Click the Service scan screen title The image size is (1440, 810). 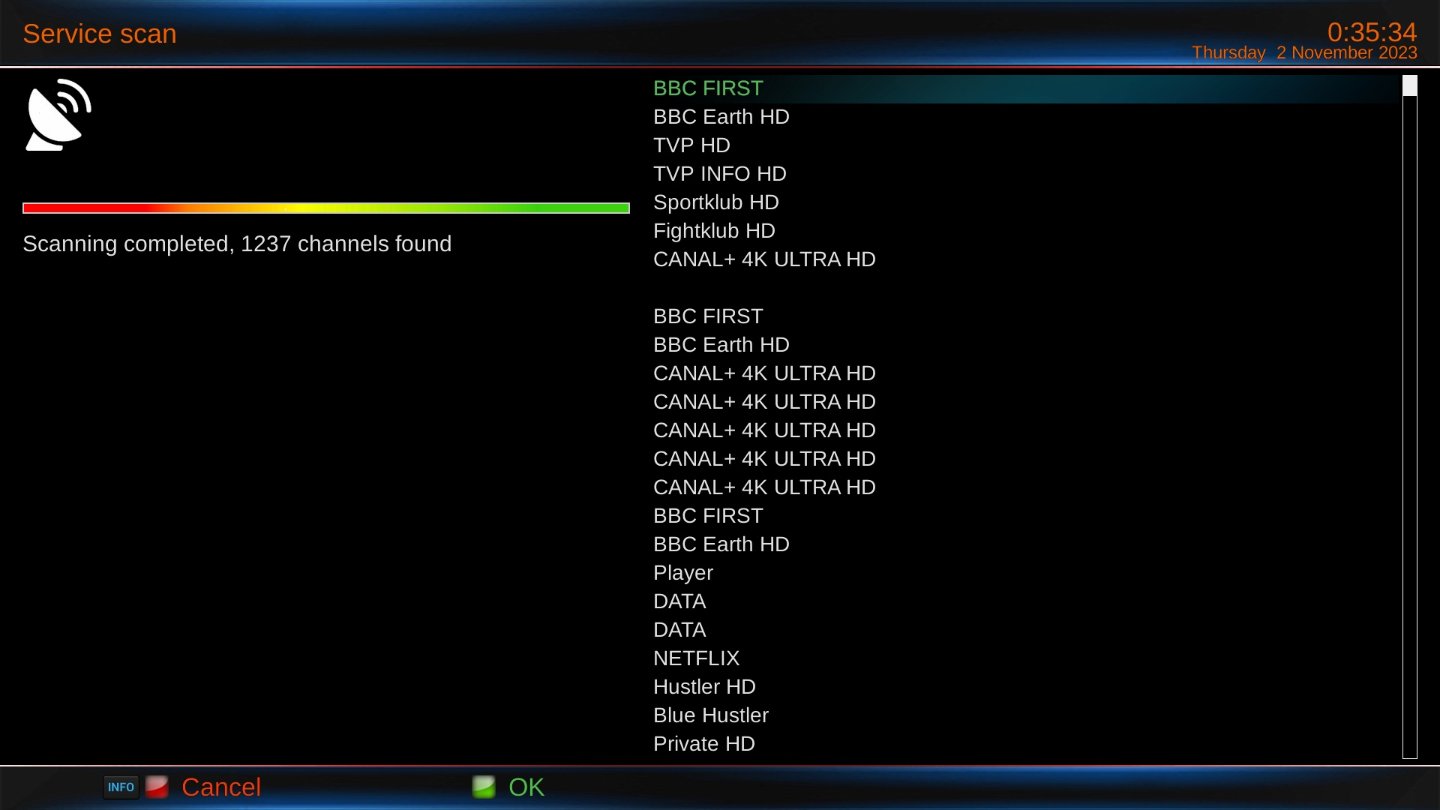[x=100, y=33]
